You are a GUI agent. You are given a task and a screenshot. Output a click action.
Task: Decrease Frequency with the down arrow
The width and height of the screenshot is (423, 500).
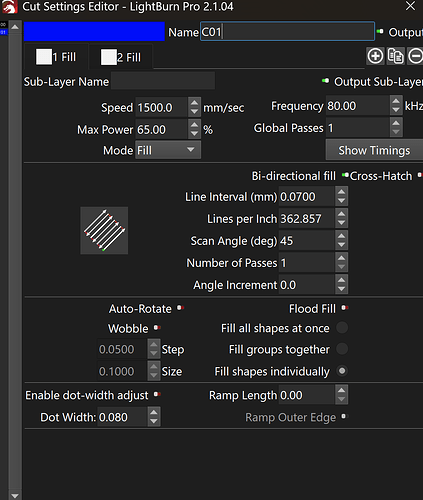pos(396,110)
